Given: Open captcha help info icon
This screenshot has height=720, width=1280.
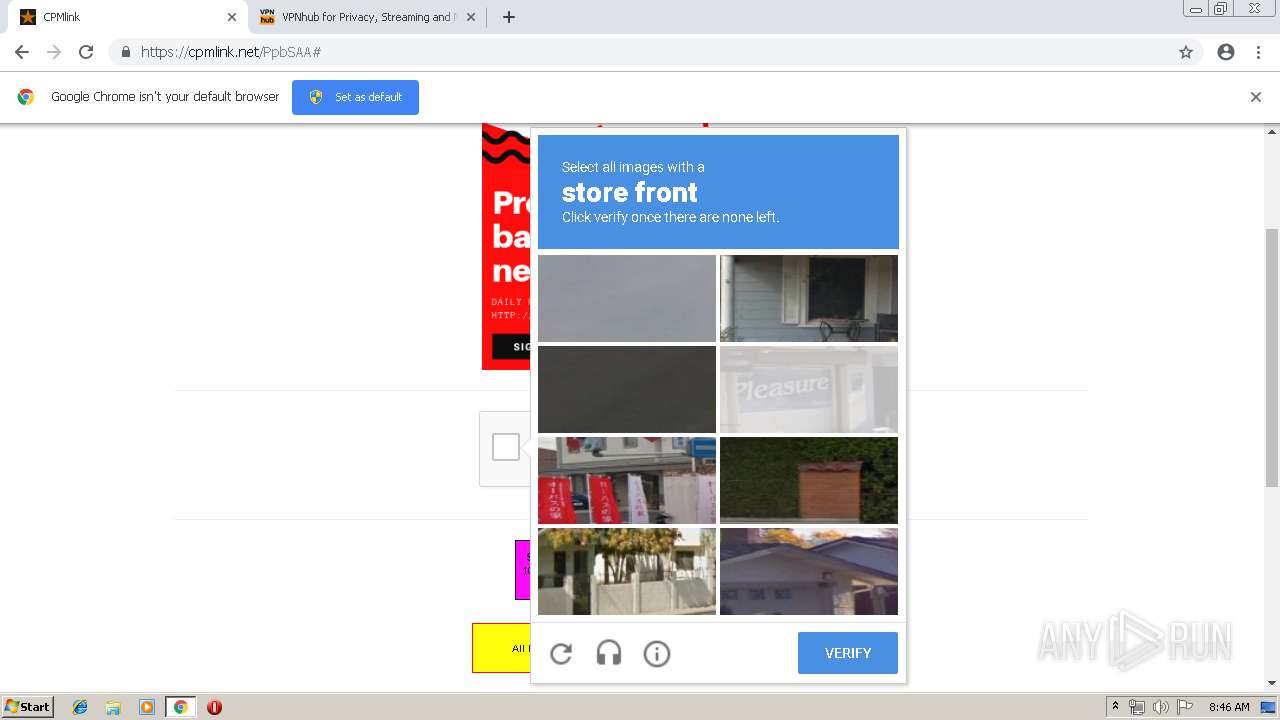Looking at the screenshot, I should click(x=657, y=654).
